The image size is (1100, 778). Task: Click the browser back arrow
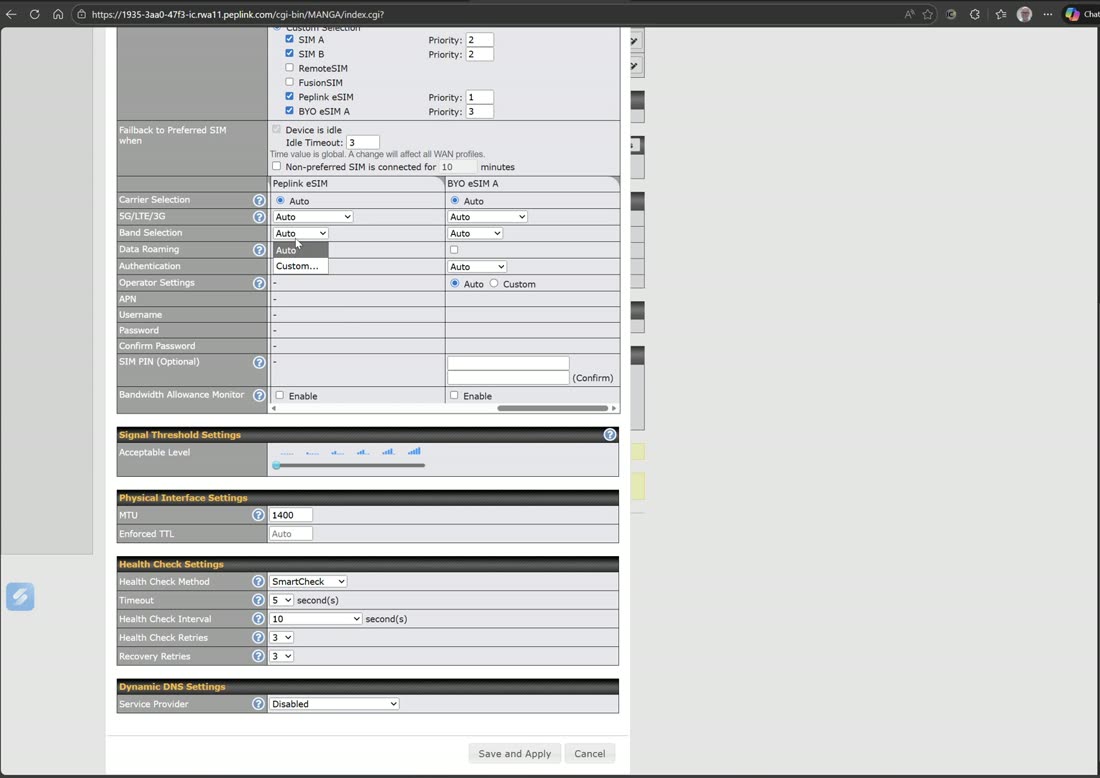[x=11, y=14]
